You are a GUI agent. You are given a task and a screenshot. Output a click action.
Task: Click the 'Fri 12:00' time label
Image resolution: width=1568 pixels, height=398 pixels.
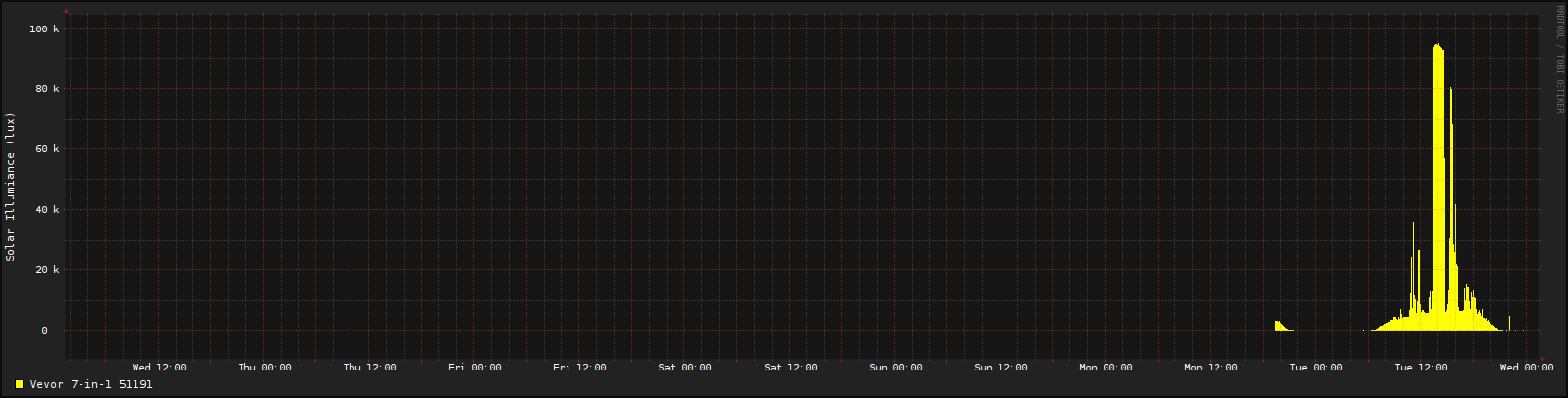(x=579, y=368)
